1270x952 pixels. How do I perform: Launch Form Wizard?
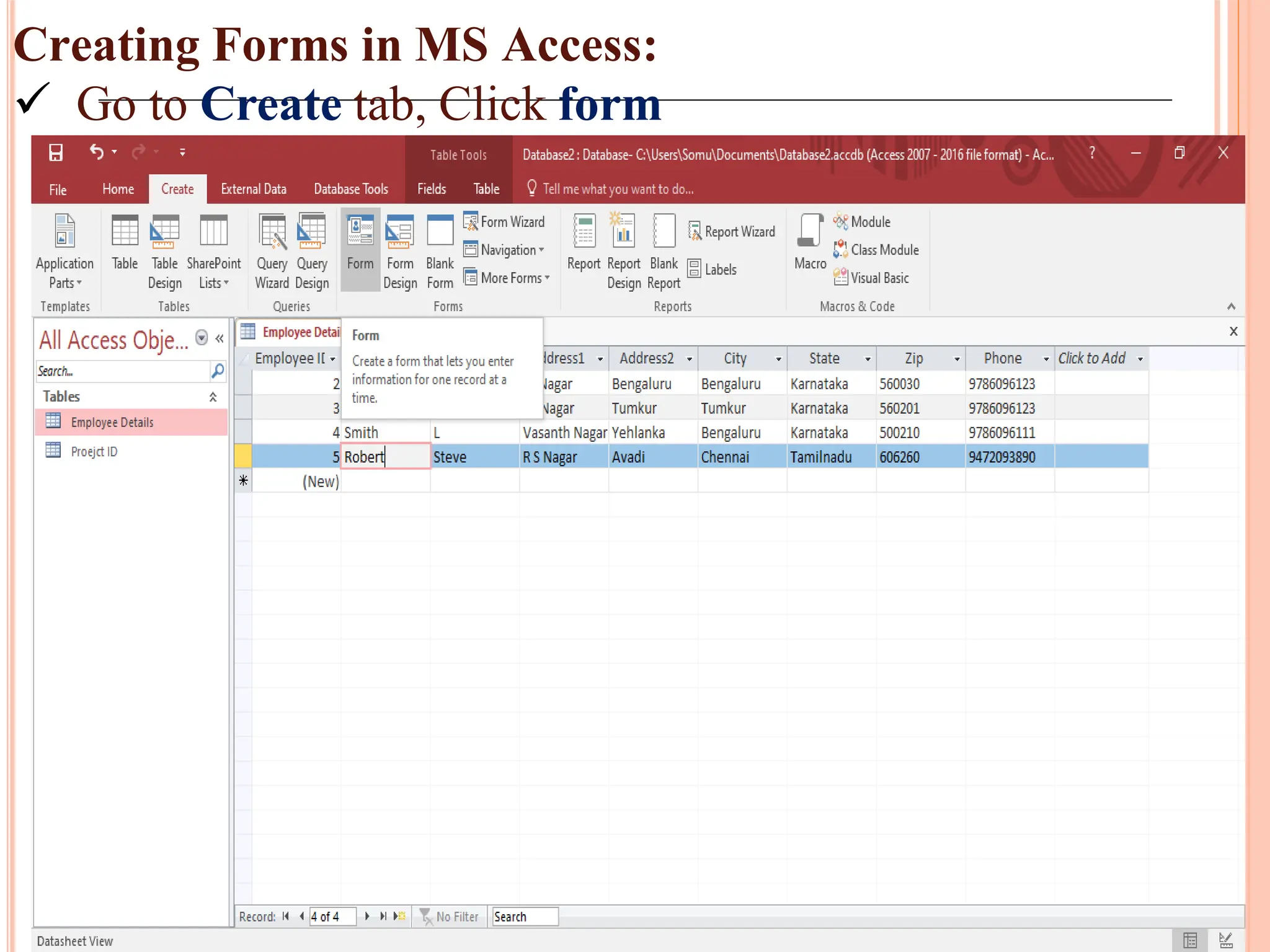pos(504,222)
